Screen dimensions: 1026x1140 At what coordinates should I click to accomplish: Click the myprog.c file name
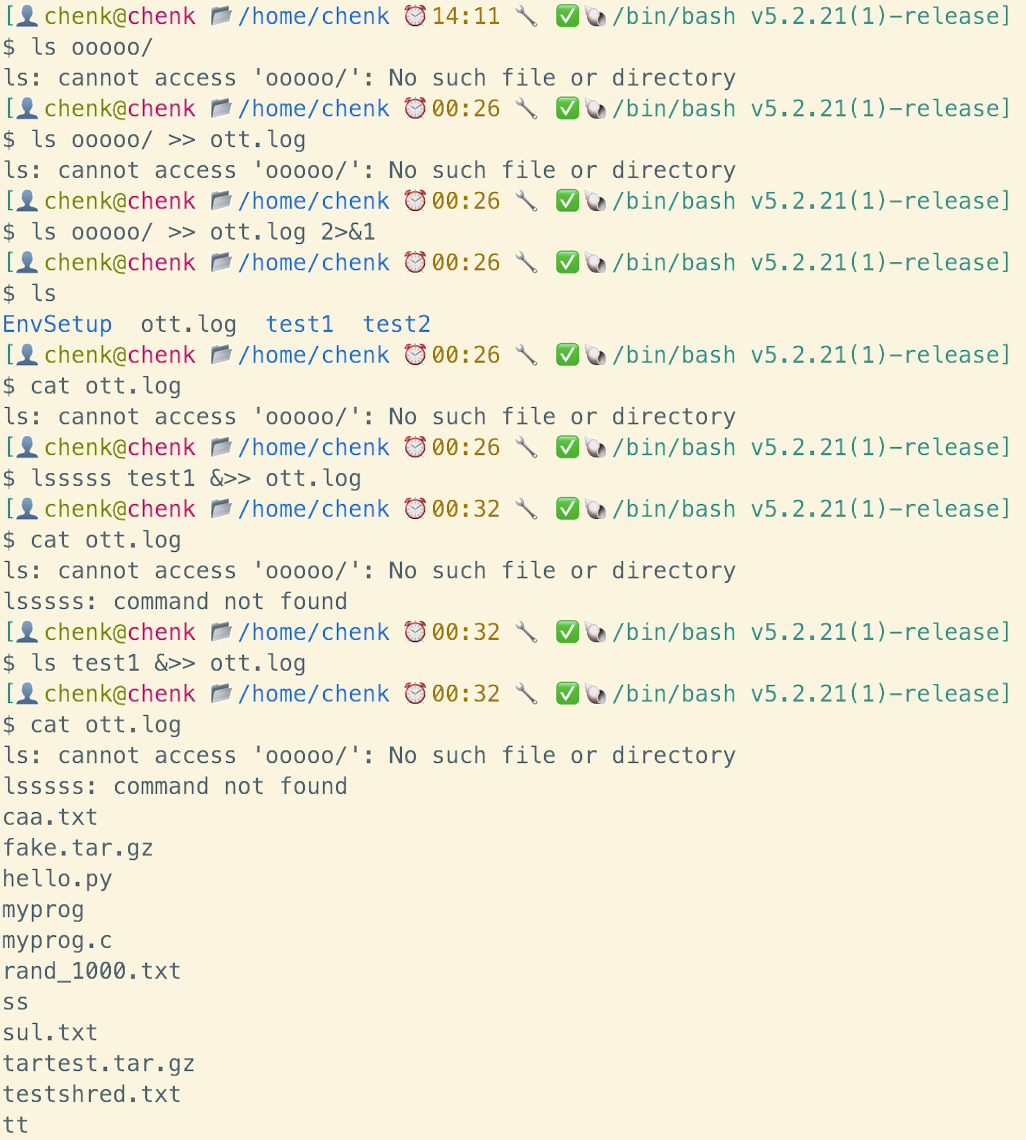pyautogui.click(x=57, y=940)
